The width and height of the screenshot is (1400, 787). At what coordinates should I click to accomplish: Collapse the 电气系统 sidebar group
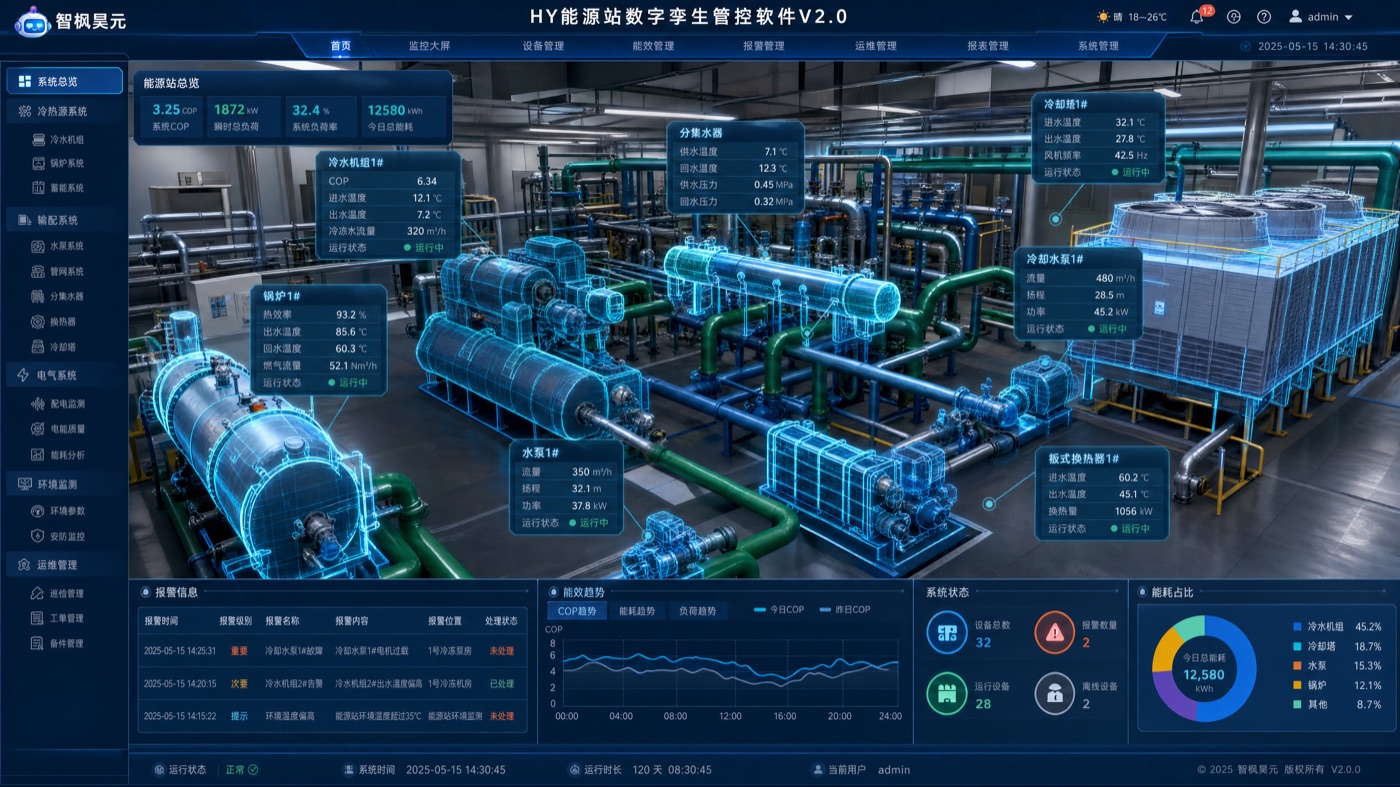click(65, 376)
